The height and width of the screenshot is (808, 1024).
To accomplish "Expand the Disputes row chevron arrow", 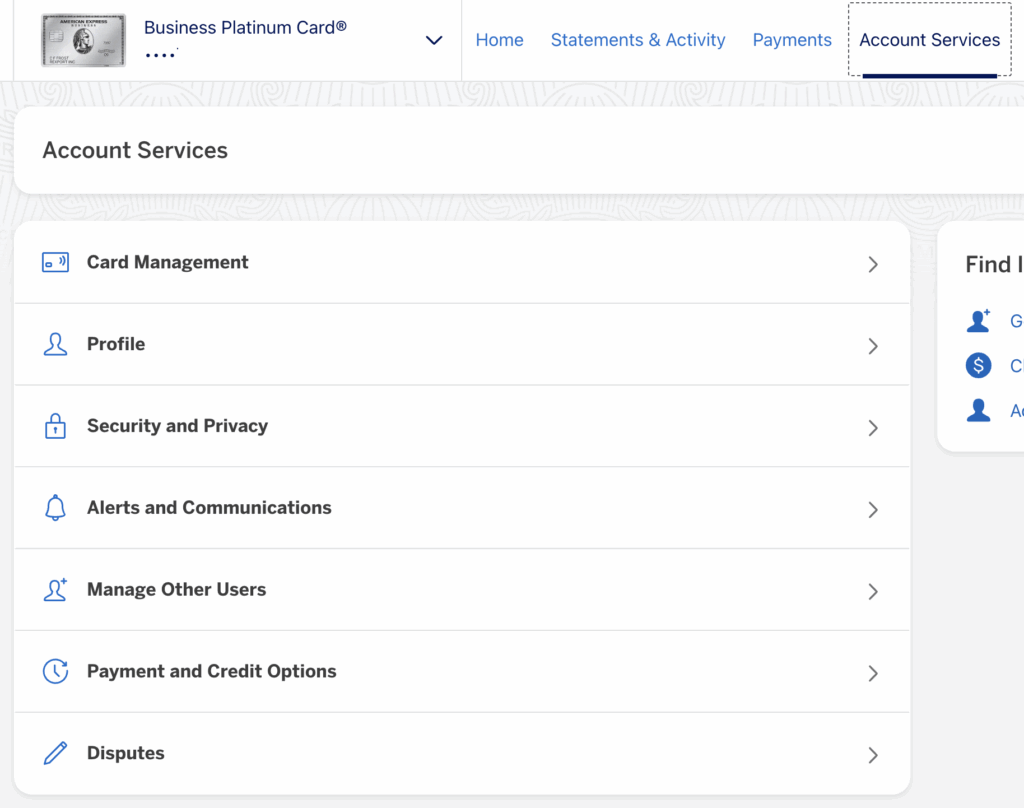I will click(873, 755).
